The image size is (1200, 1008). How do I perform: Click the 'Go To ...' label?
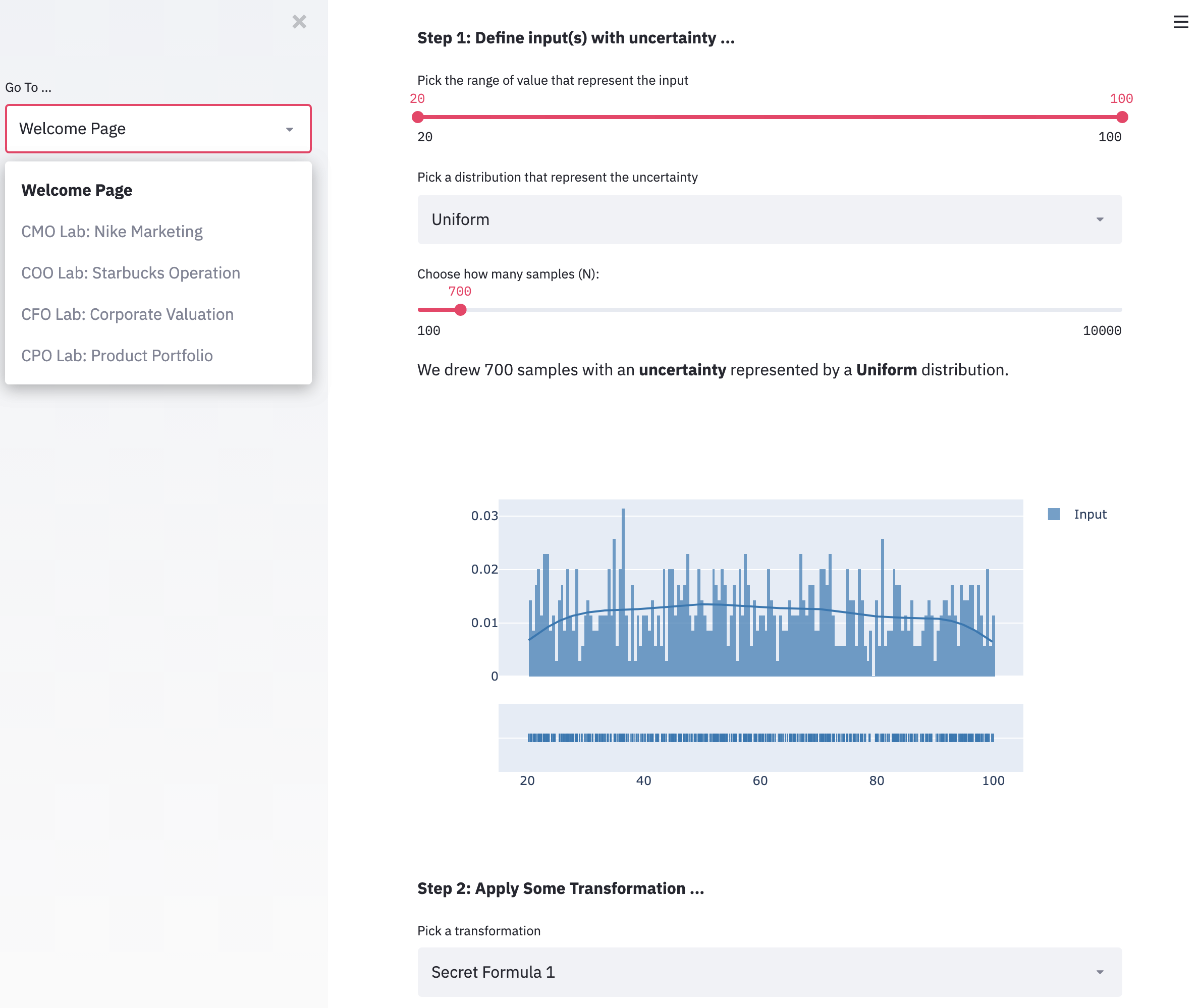click(x=28, y=87)
